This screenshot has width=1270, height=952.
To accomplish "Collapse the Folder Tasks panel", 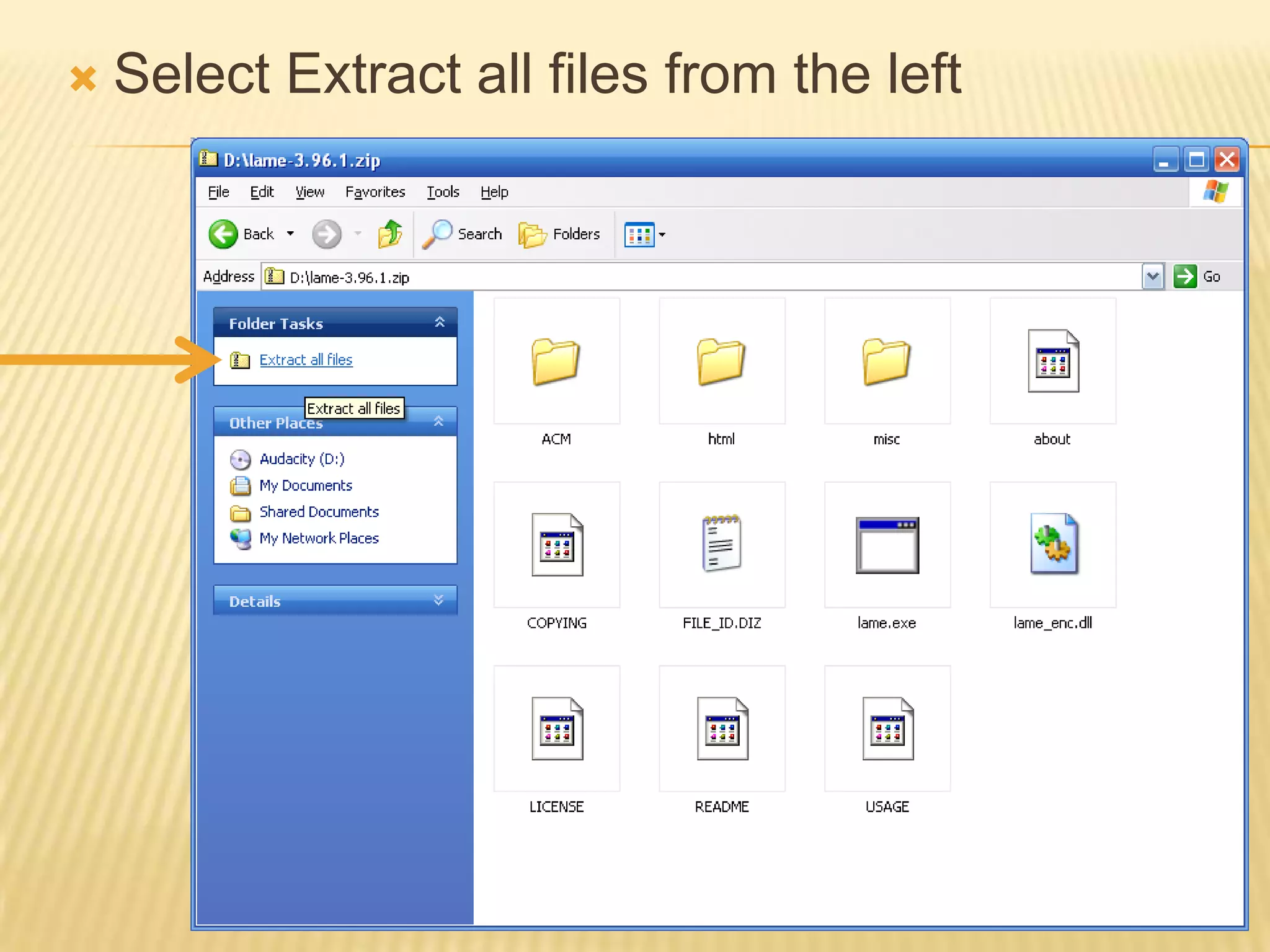I will 440,322.
